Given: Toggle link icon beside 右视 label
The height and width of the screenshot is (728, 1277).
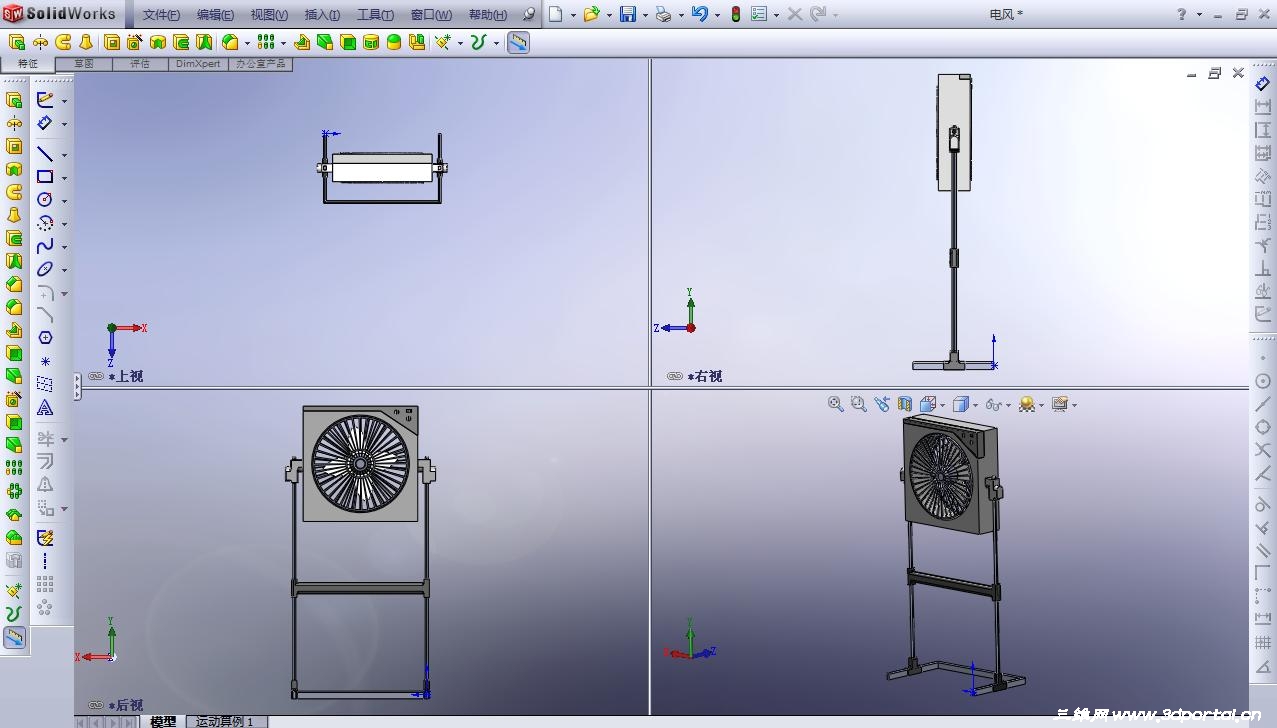Looking at the screenshot, I should point(675,376).
